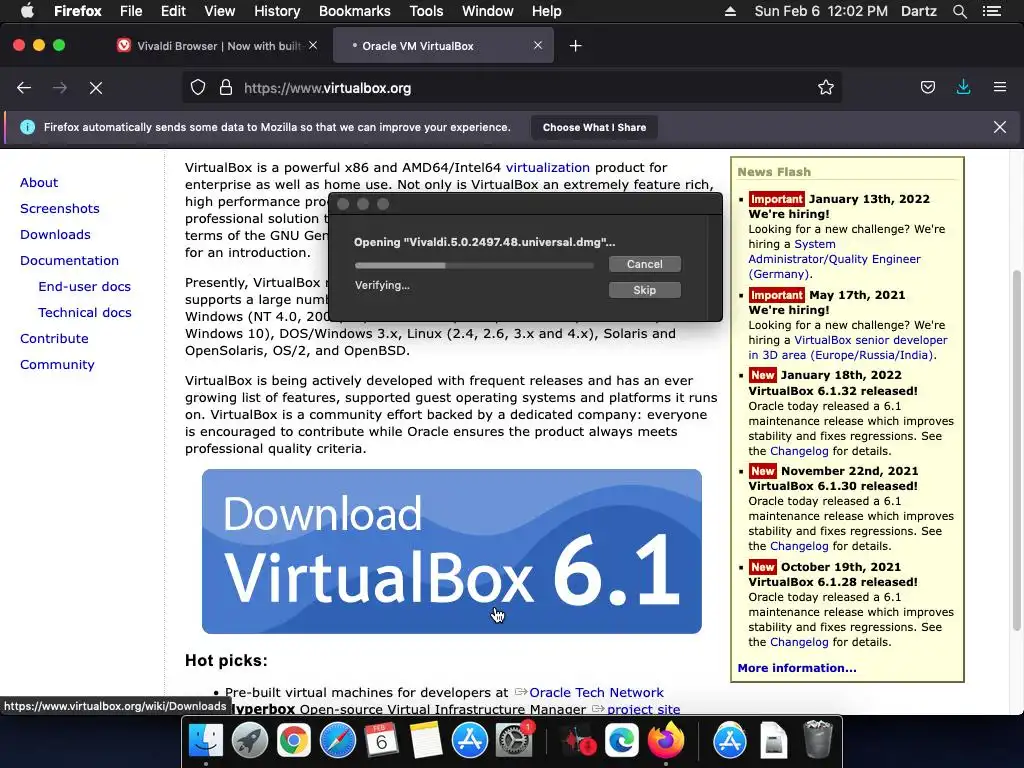Open the Documentation sidebar link
Image resolution: width=1024 pixels, height=768 pixels.
tap(69, 261)
